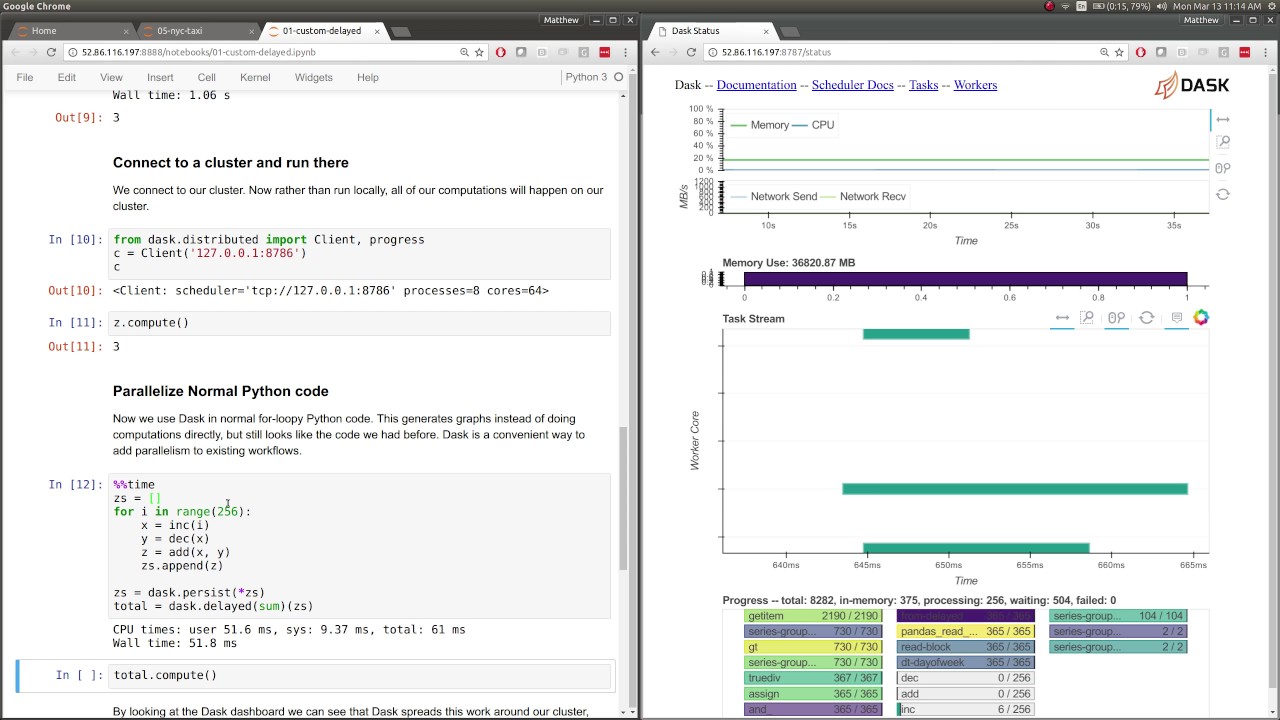Open Chrome menu in the notebook window
This screenshot has width=1280, height=720.
(626, 52)
